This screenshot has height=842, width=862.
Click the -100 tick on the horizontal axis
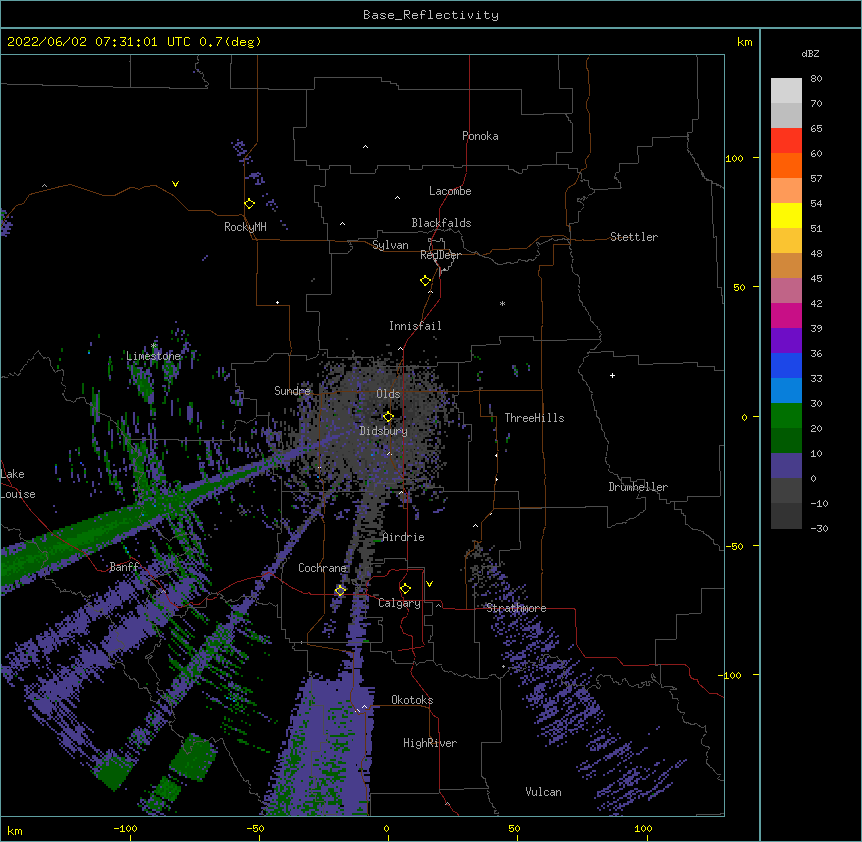click(125, 828)
